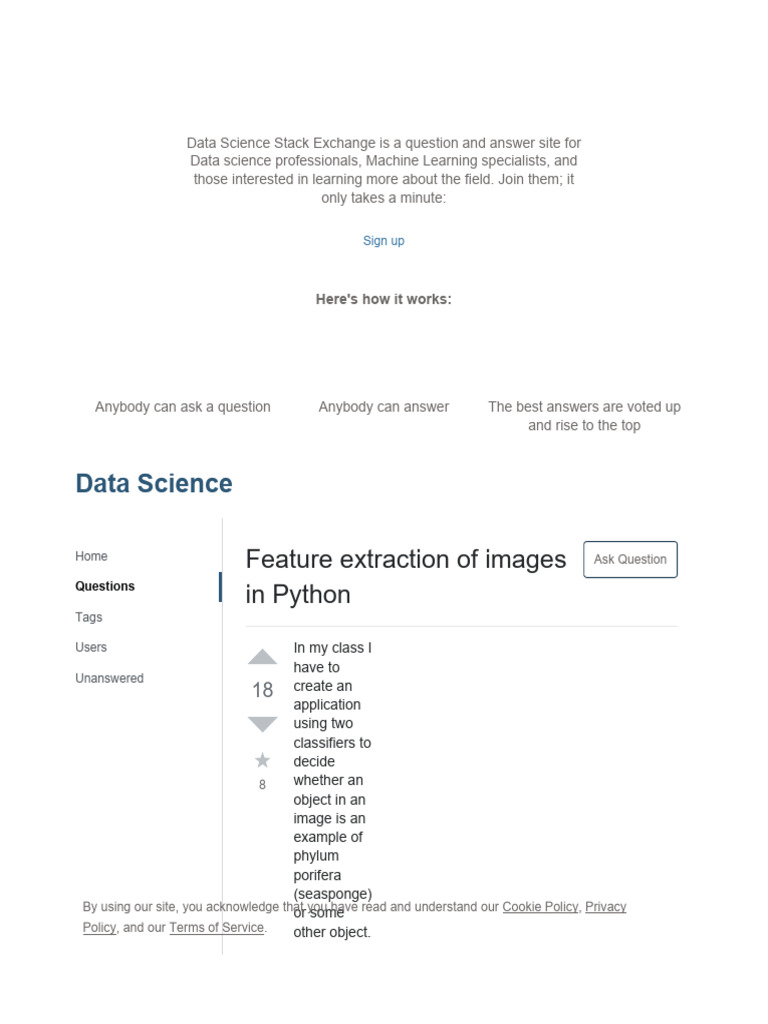This screenshot has height=1024, width=768.
Task: Select Questions in the left navigation
Action: (105, 587)
